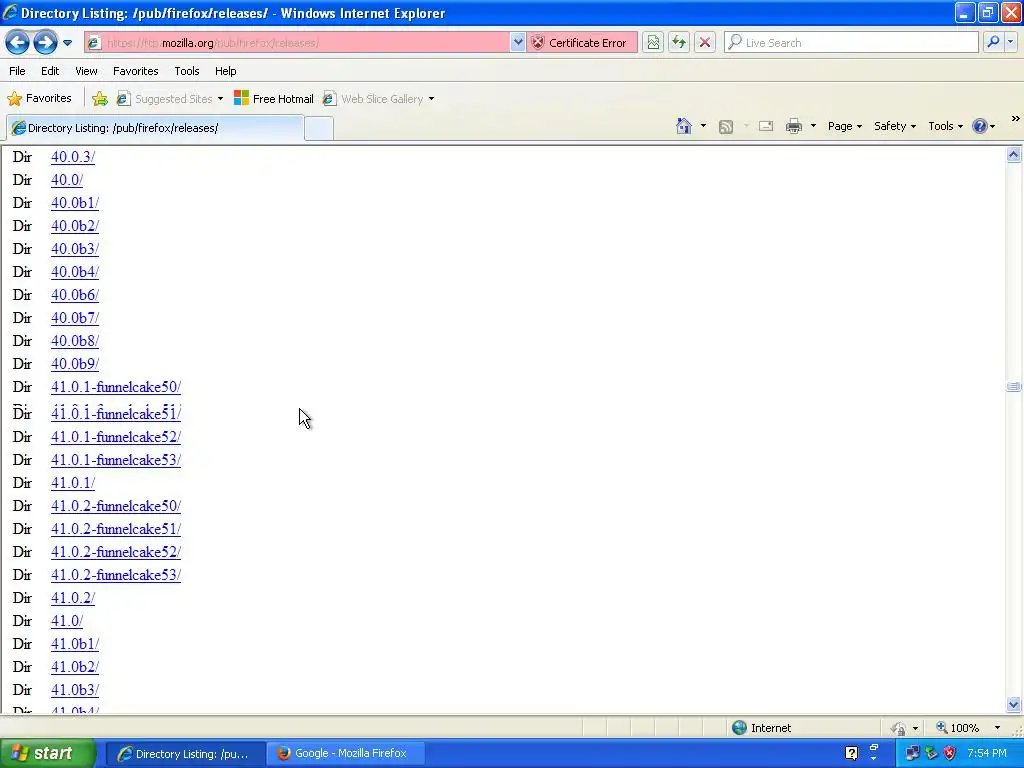Image resolution: width=1024 pixels, height=768 pixels.
Task: Open a new blank tab
Action: click(x=319, y=129)
